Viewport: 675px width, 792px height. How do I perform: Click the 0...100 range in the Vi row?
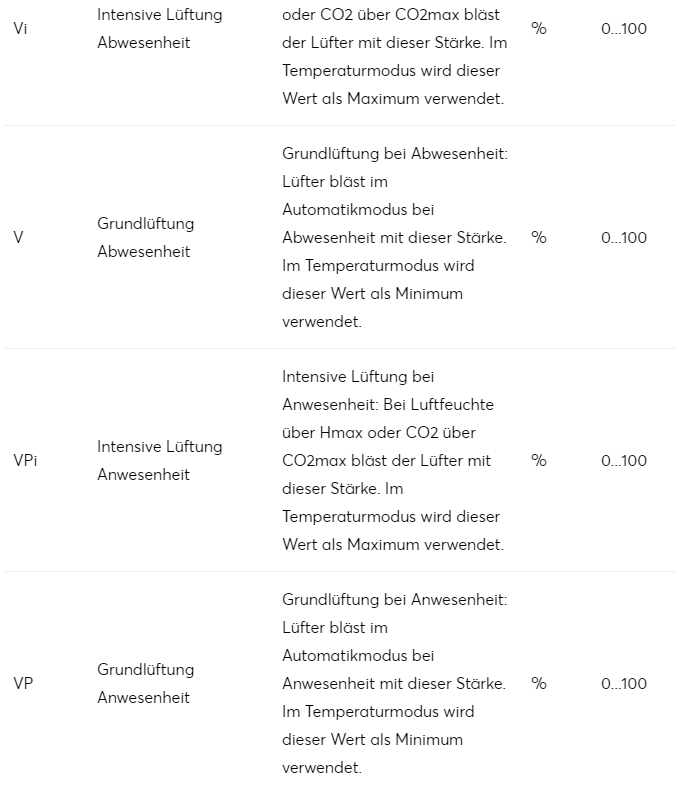coord(624,29)
